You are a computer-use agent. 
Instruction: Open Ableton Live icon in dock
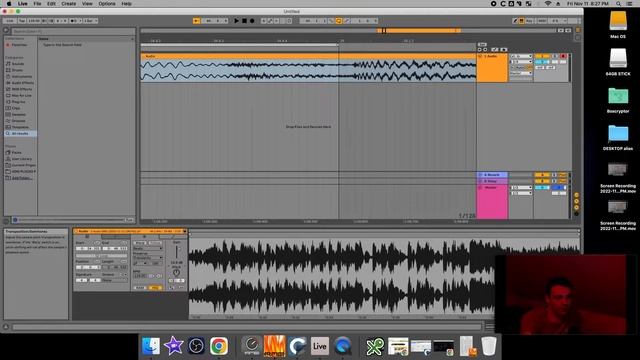point(320,346)
